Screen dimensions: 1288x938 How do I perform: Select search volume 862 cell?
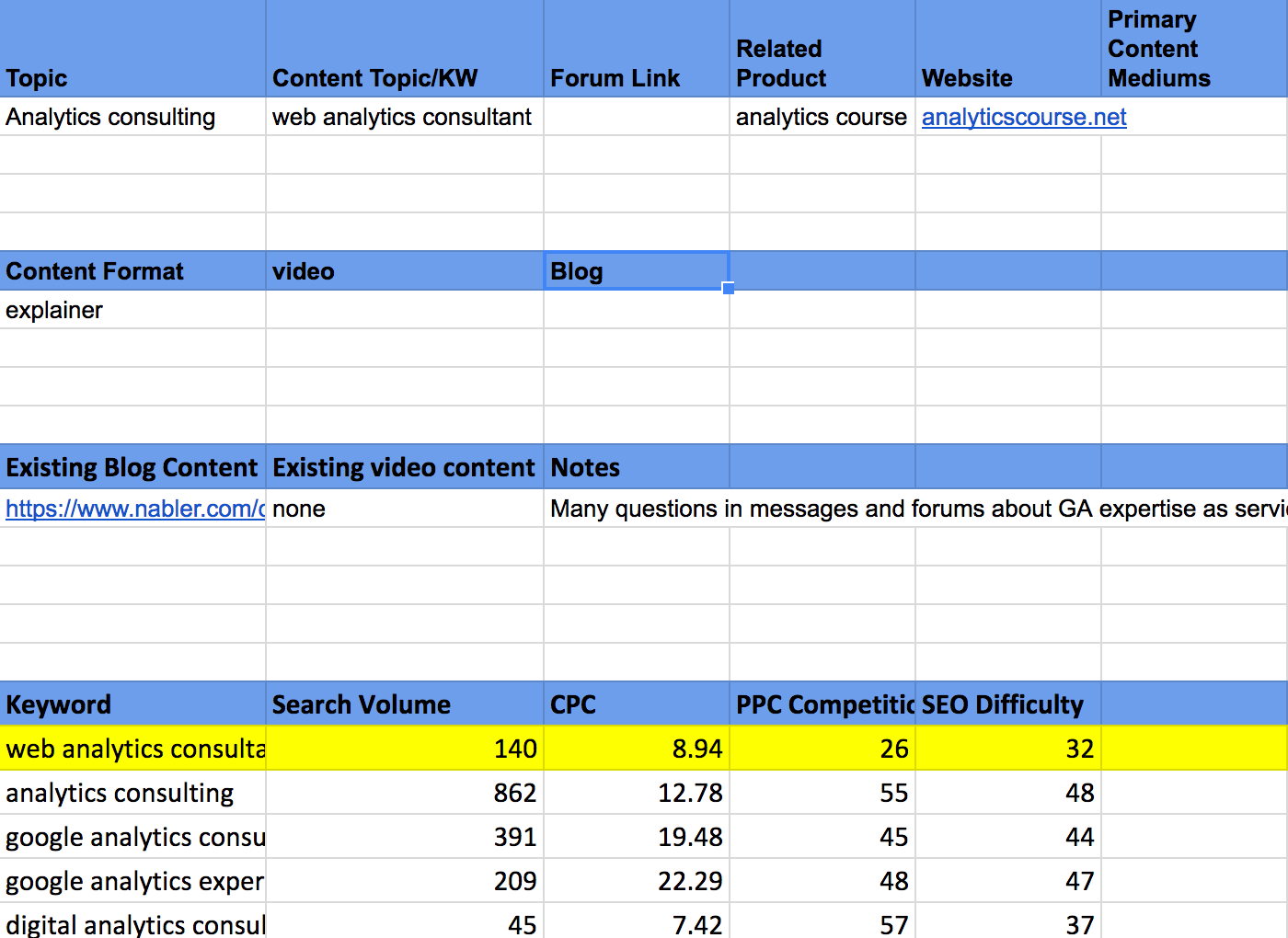405,793
